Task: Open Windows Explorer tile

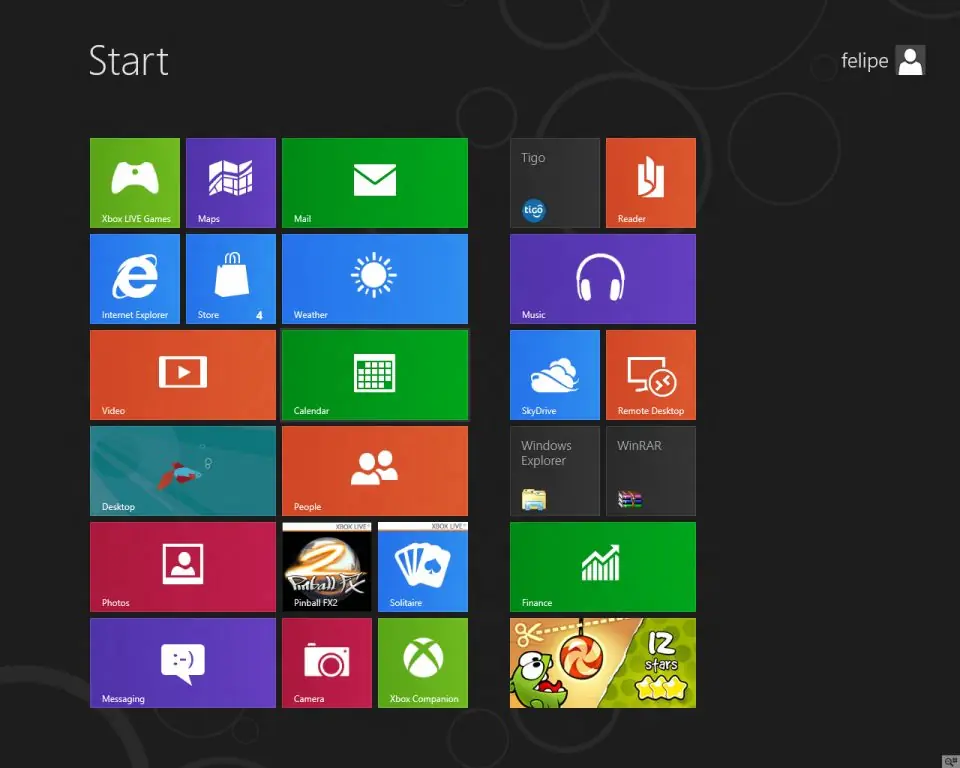Action: tap(555, 471)
